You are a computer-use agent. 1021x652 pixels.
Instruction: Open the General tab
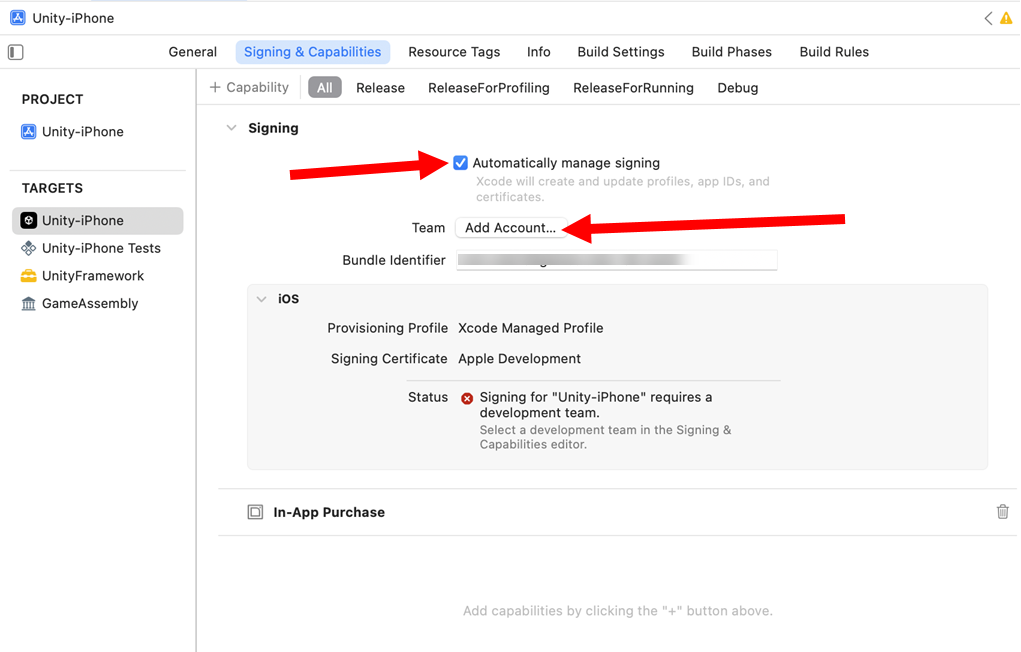(x=193, y=52)
